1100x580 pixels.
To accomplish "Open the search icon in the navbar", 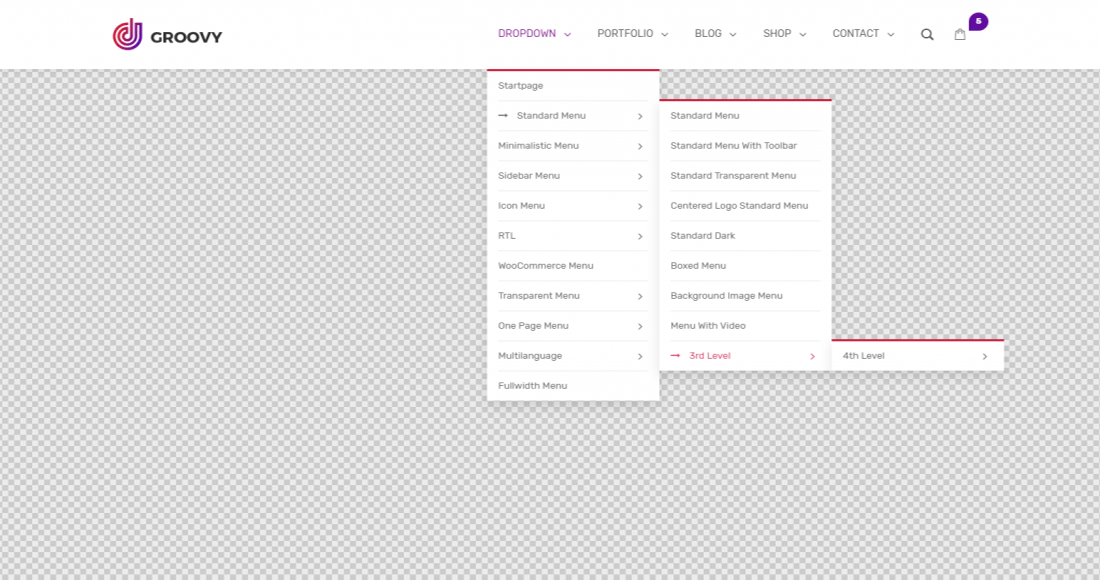I will pos(927,33).
